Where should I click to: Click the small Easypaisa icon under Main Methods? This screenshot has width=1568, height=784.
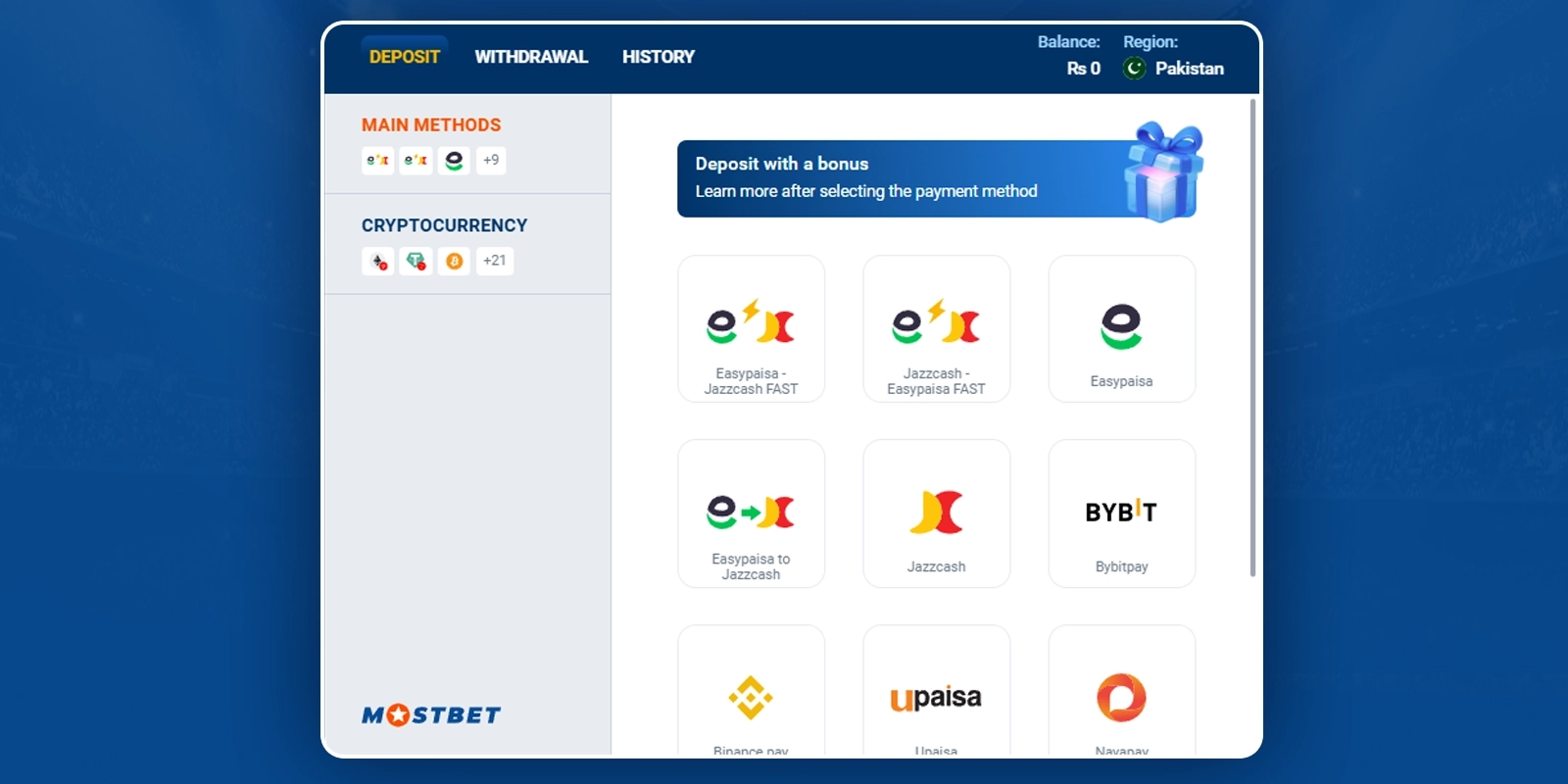[454, 161]
